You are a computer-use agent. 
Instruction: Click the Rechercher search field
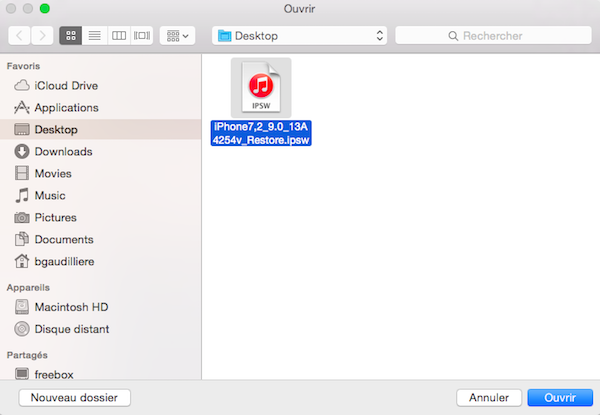pyautogui.click(x=493, y=36)
